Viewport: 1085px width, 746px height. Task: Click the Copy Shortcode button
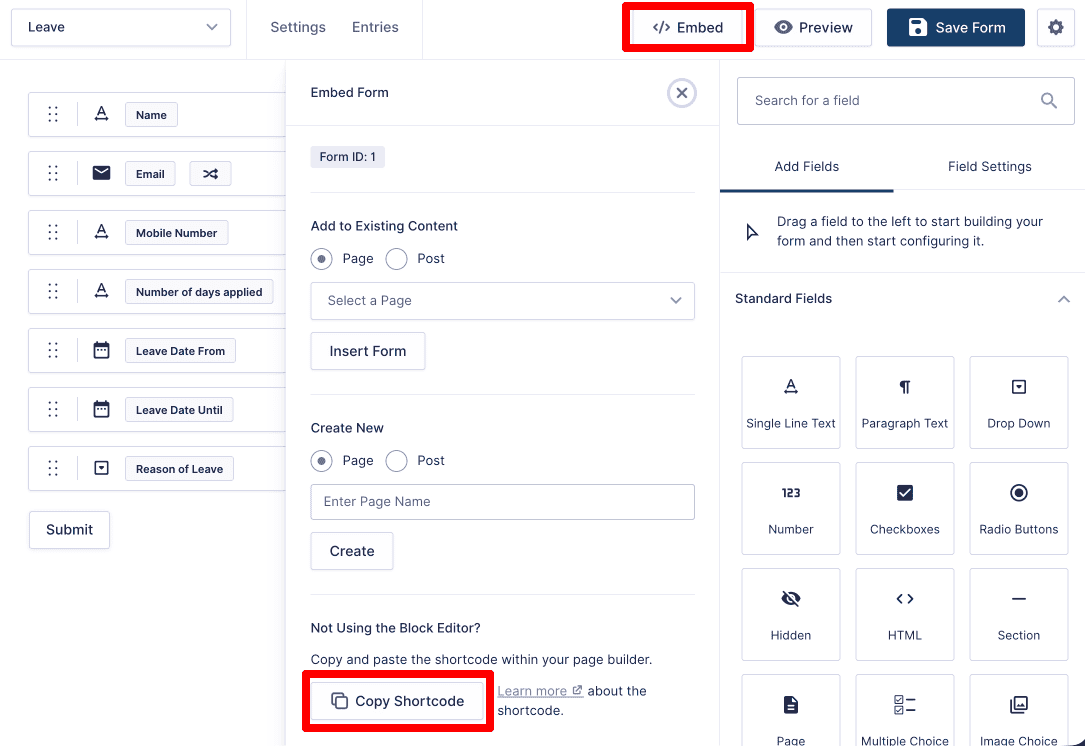pyautogui.click(x=397, y=701)
